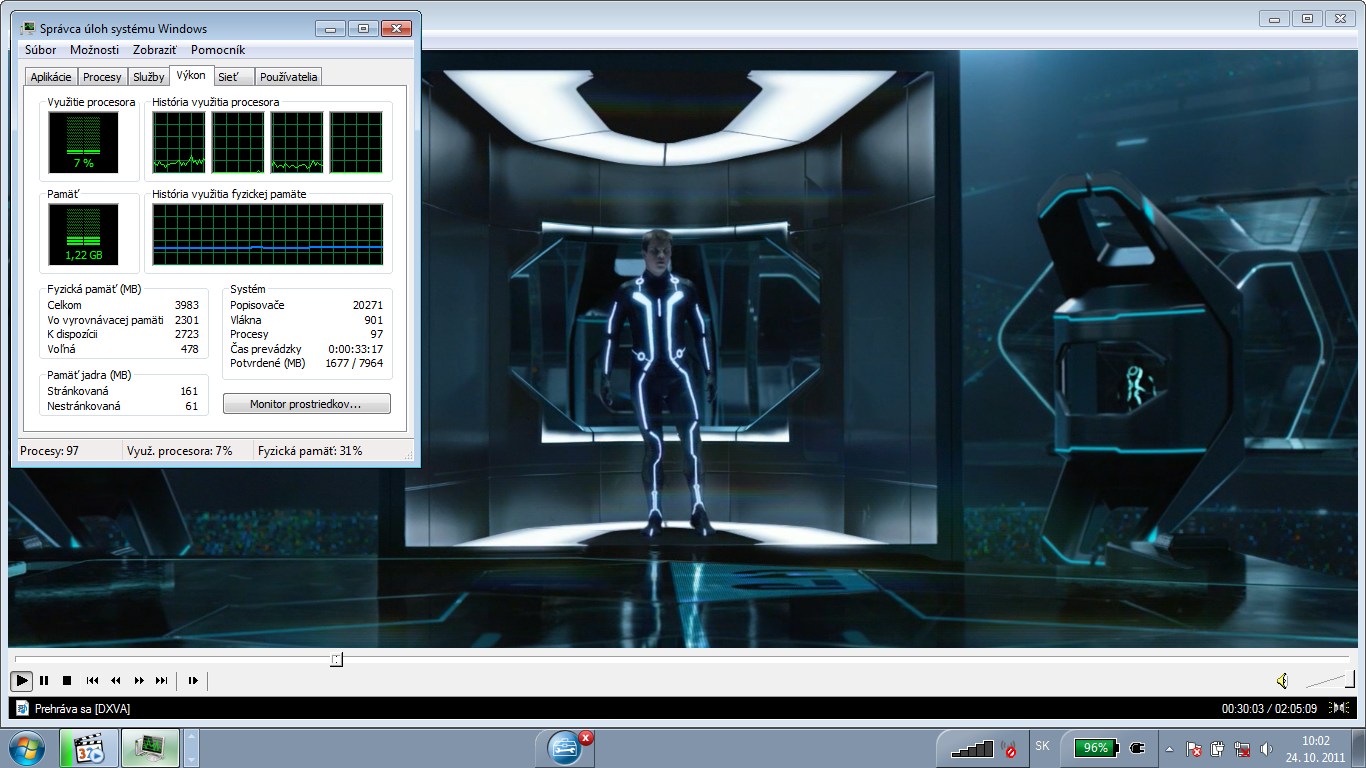This screenshot has width=1366, height=768.
Task: Click the physical memory history graph
Action: [x=267, y=234]
